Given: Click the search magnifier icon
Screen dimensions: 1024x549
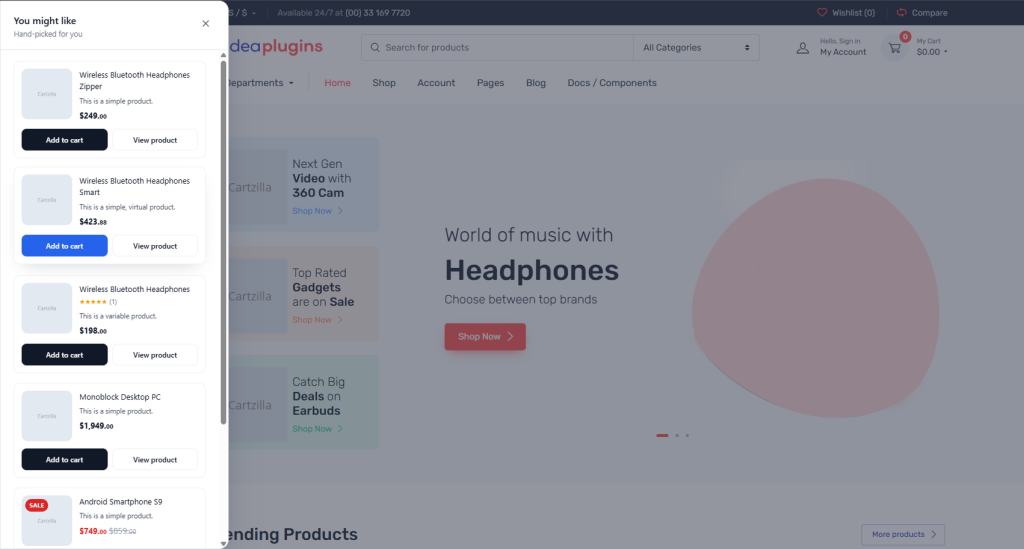Looking at the screenshot, I should point(375,48).
